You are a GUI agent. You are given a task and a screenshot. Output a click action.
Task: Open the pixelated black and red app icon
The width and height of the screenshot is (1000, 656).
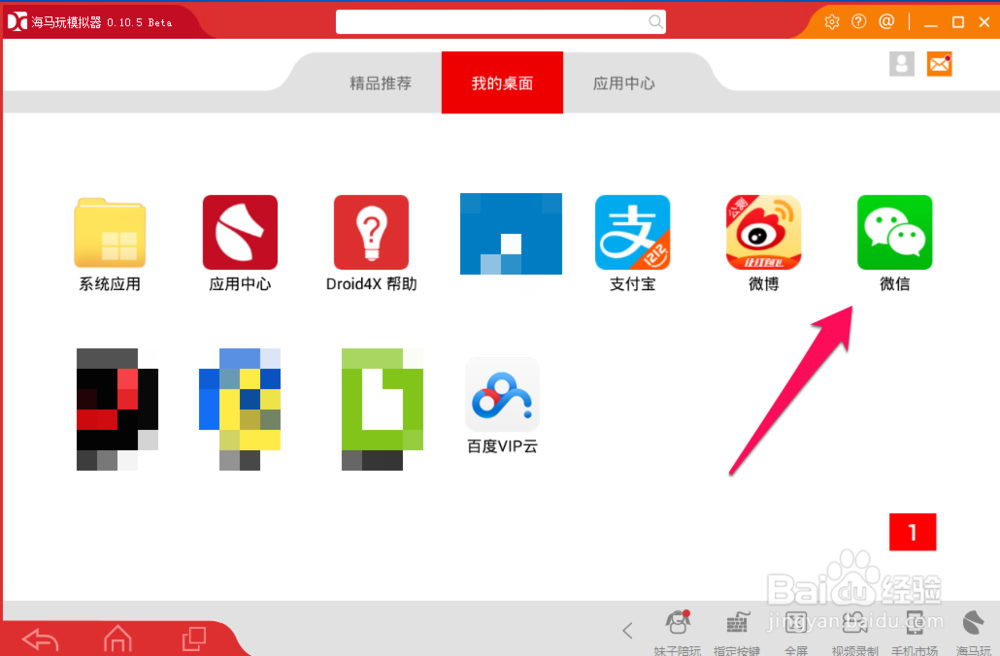[117, 409]
